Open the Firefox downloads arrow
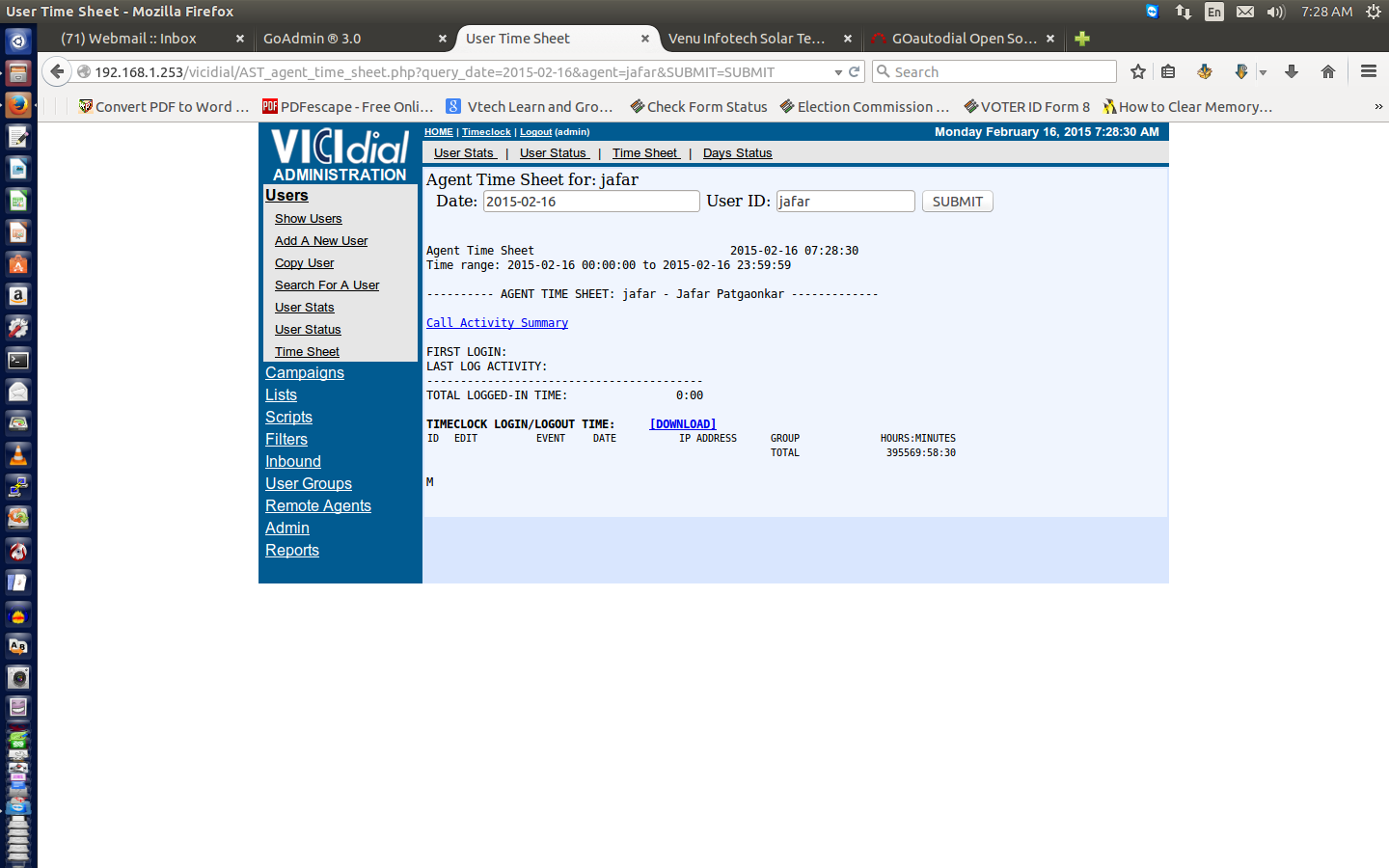This screenshot has height=868, width=1389. coord(1292,71)
